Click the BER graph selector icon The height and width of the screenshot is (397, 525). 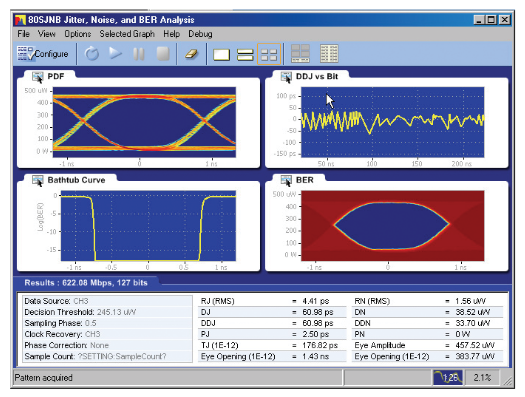pos(286,180)
